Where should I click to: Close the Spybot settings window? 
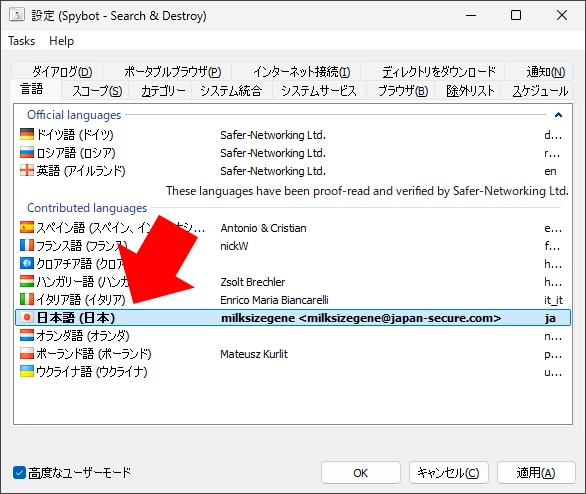point(562,15)
